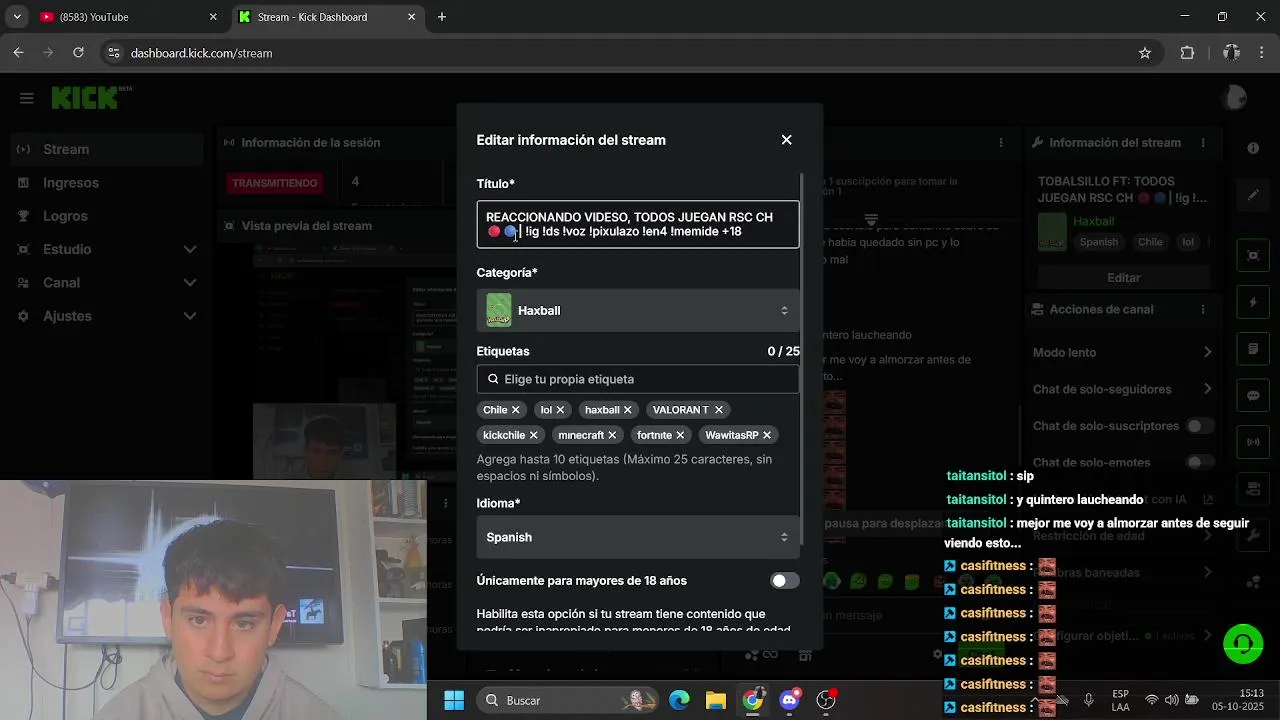The width and height of the screenshot is (1280, 720).
Task: Open Microsoft Edge from the taskbar
Action: (679, 700)
